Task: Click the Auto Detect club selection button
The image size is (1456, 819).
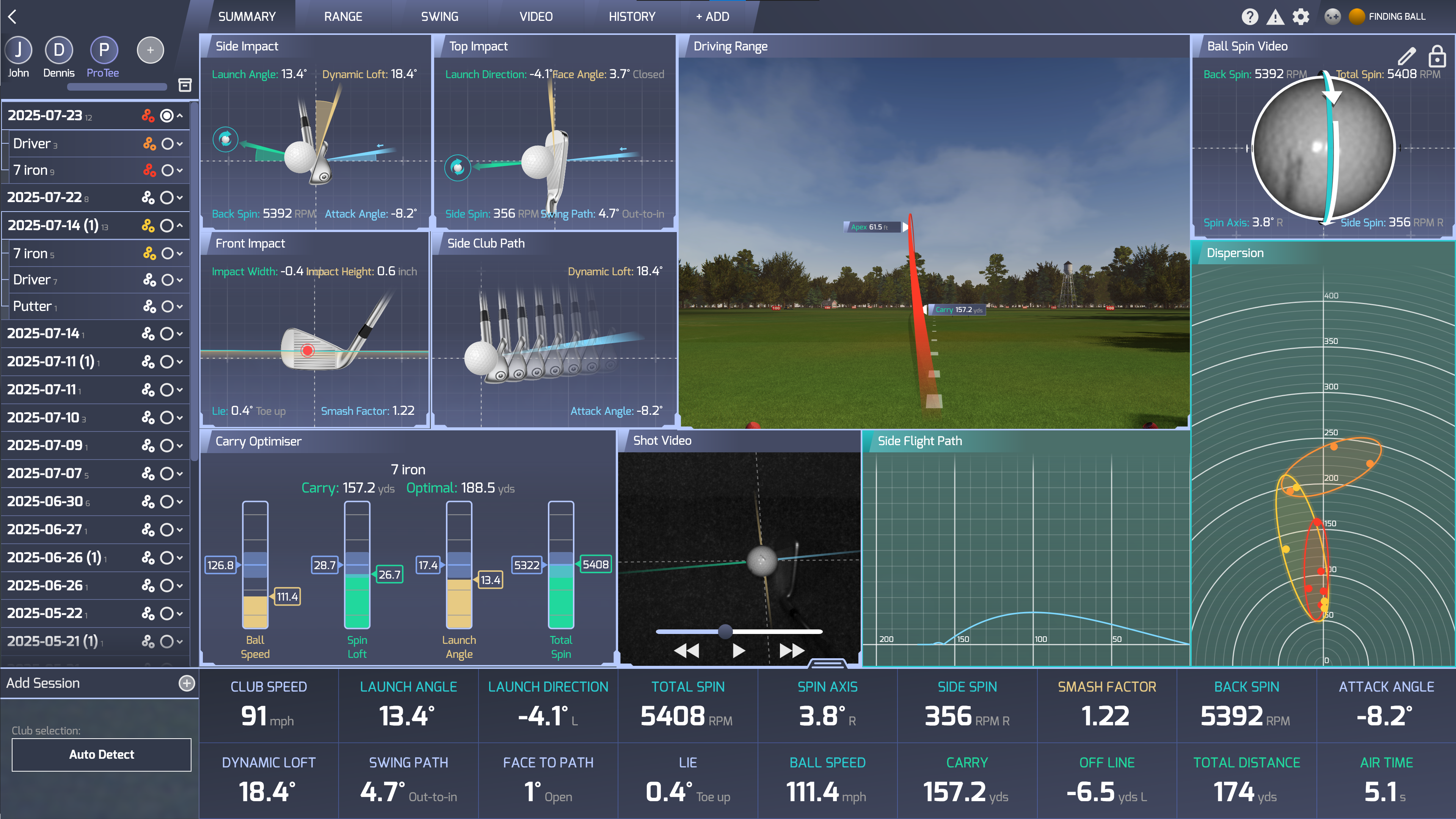Action: tap(101, 755)
